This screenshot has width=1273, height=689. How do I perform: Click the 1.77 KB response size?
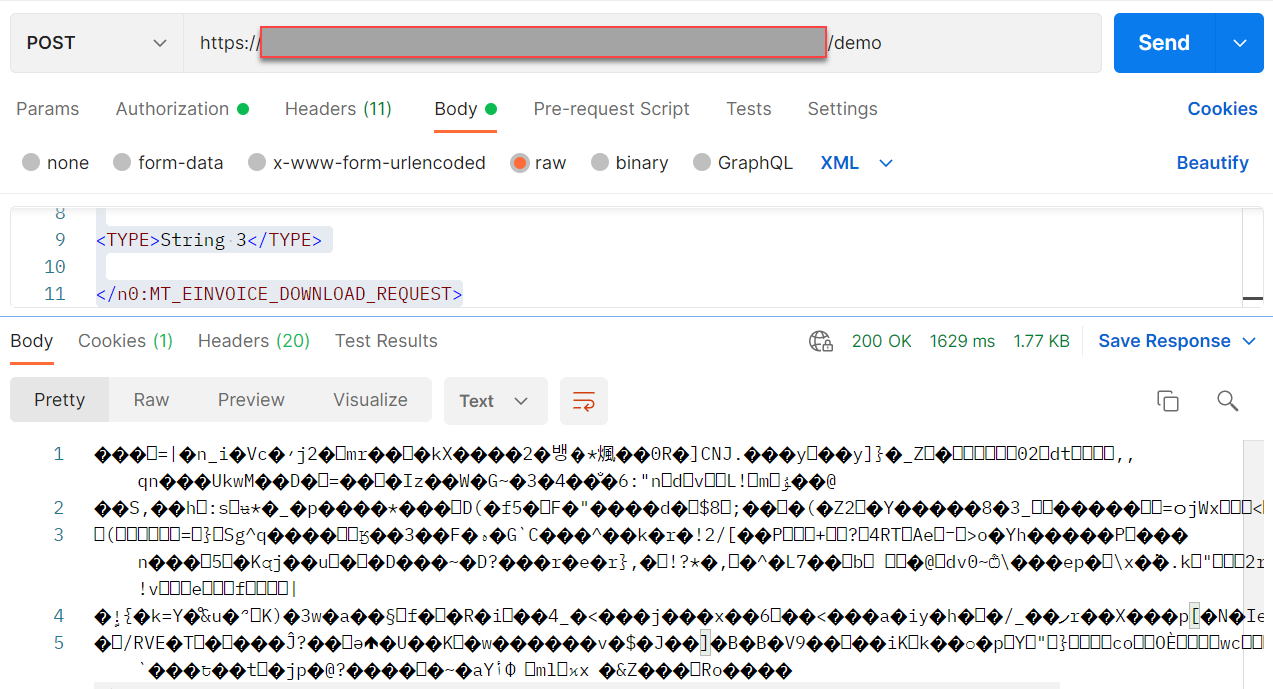pos(1041,341)
